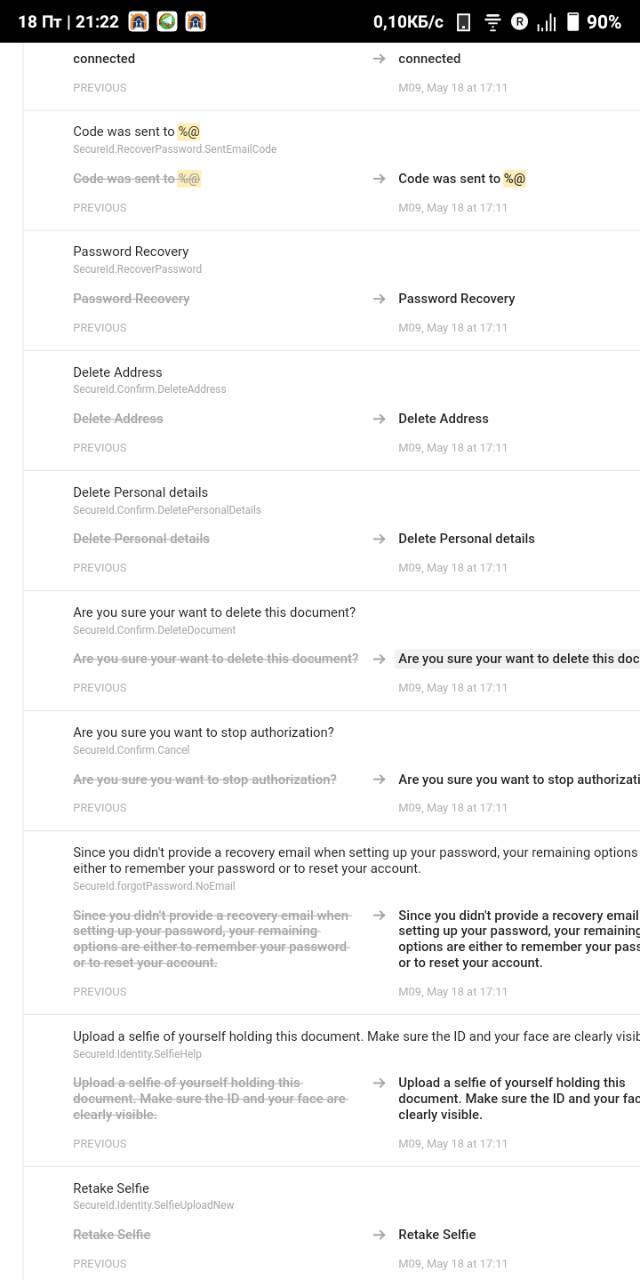Click the arrow in the Password Recovery row
This screenshot has height=1280, width=640.
[x=379, y=299]
